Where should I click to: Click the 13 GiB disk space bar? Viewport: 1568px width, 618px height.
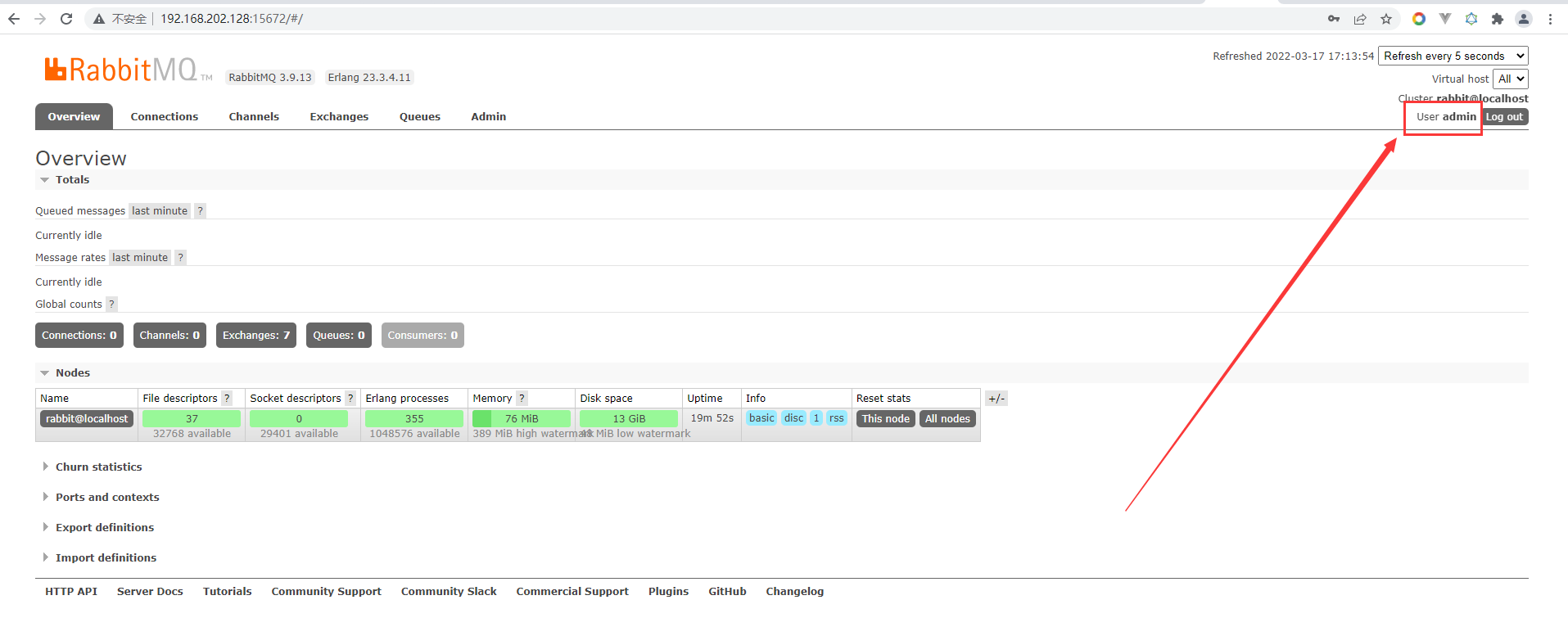pos(629,419)
